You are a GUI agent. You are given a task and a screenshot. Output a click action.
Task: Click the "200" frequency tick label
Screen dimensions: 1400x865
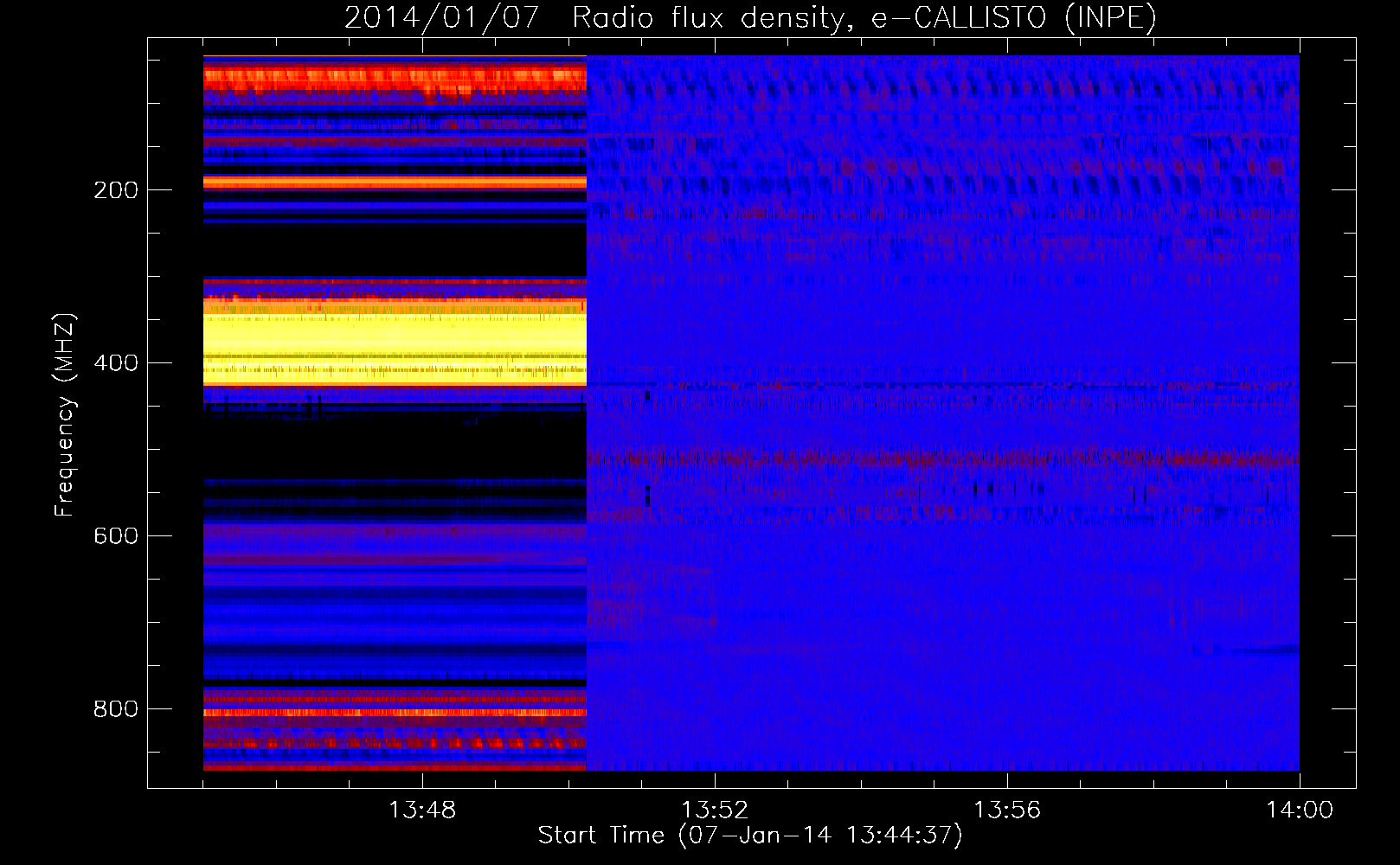pos(116,190)
